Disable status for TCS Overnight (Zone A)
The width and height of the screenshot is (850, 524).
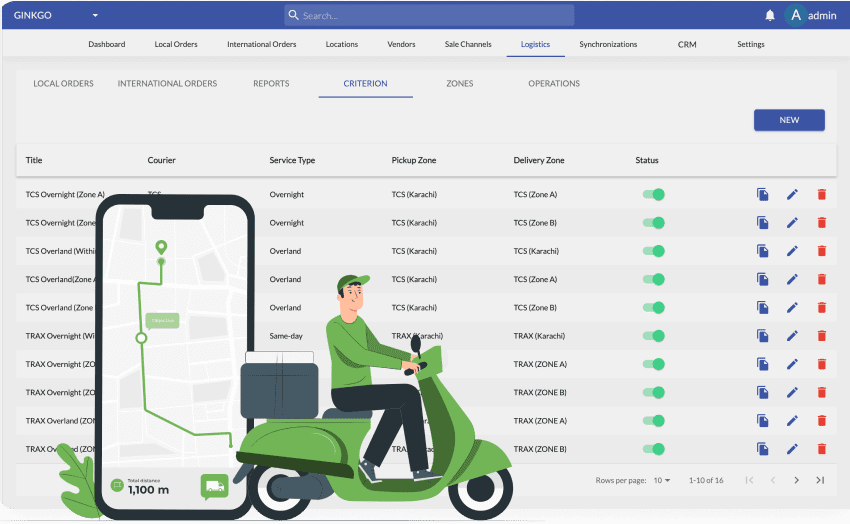pos(653,195)
